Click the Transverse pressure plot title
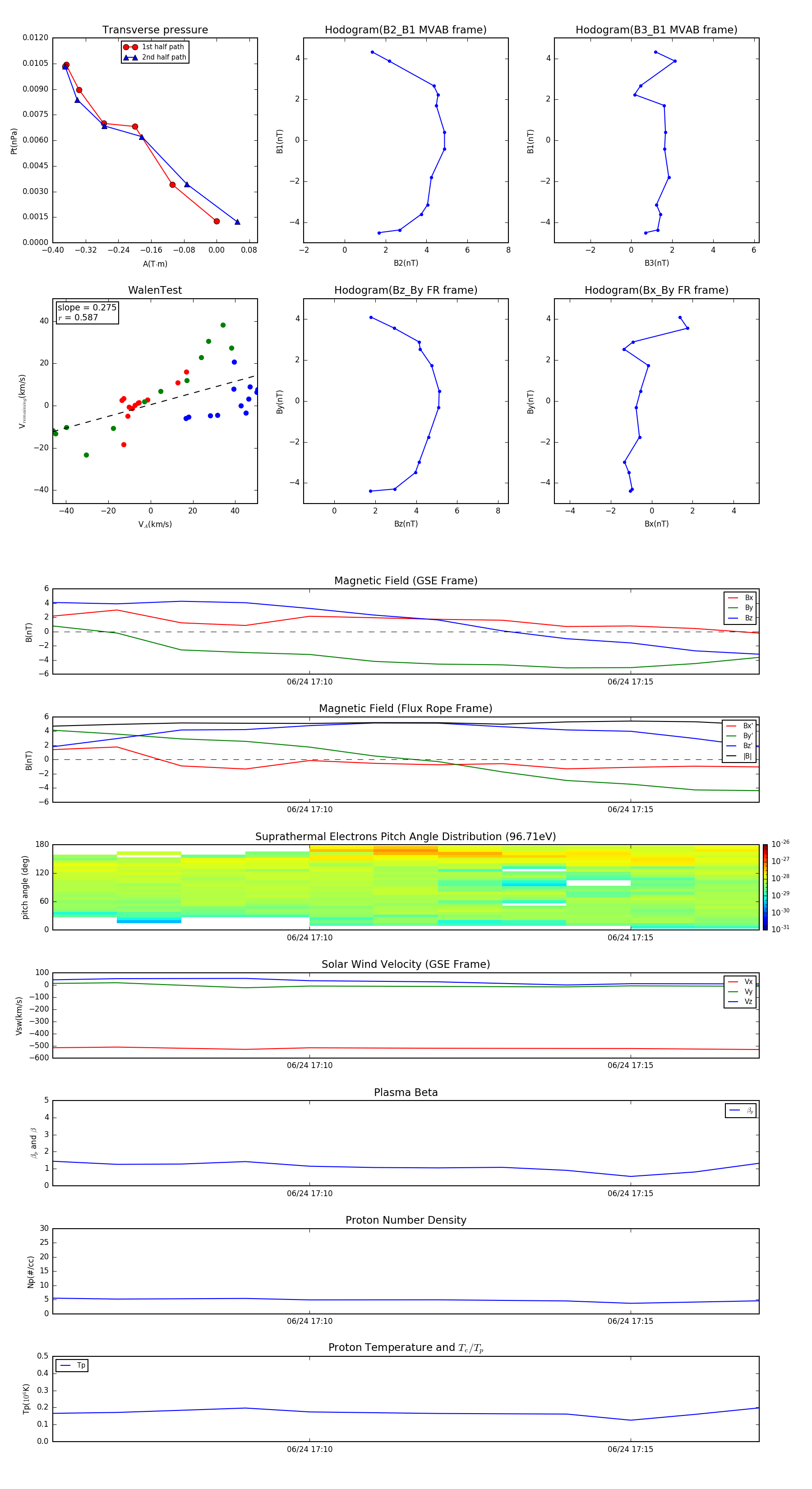The width and height of the screenshot is (812, 1489). click(x=155, y=30)
